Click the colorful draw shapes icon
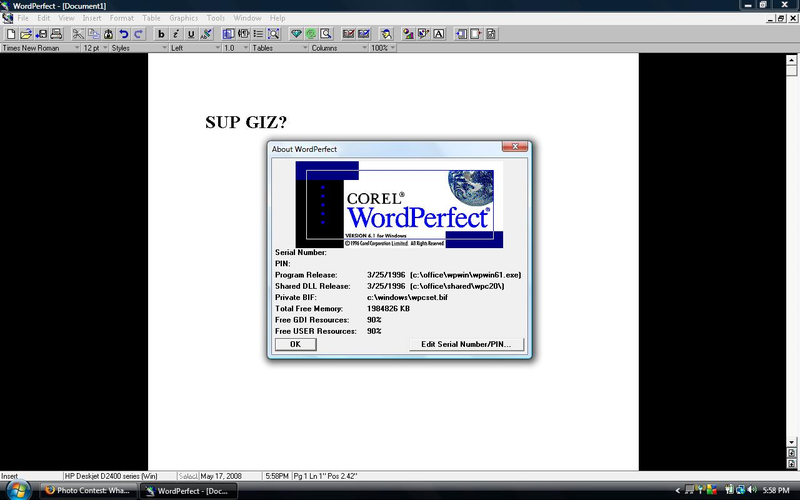The image size is (800, 500). 408,34
